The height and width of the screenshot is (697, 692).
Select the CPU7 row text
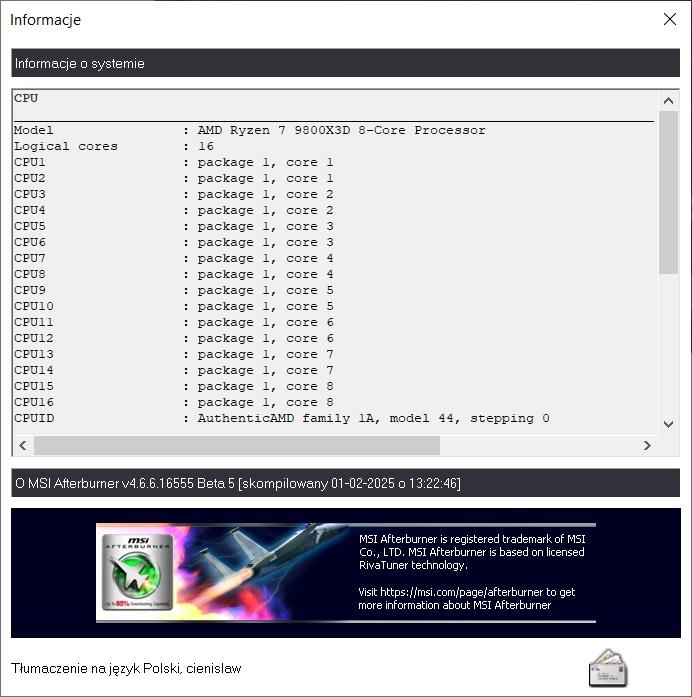[x=173, y=258]
